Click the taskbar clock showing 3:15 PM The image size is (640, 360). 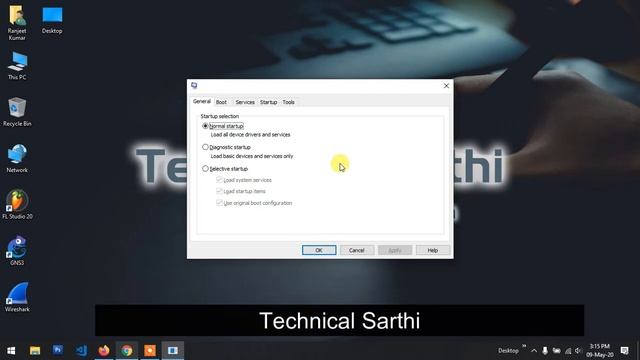[600, 351]
